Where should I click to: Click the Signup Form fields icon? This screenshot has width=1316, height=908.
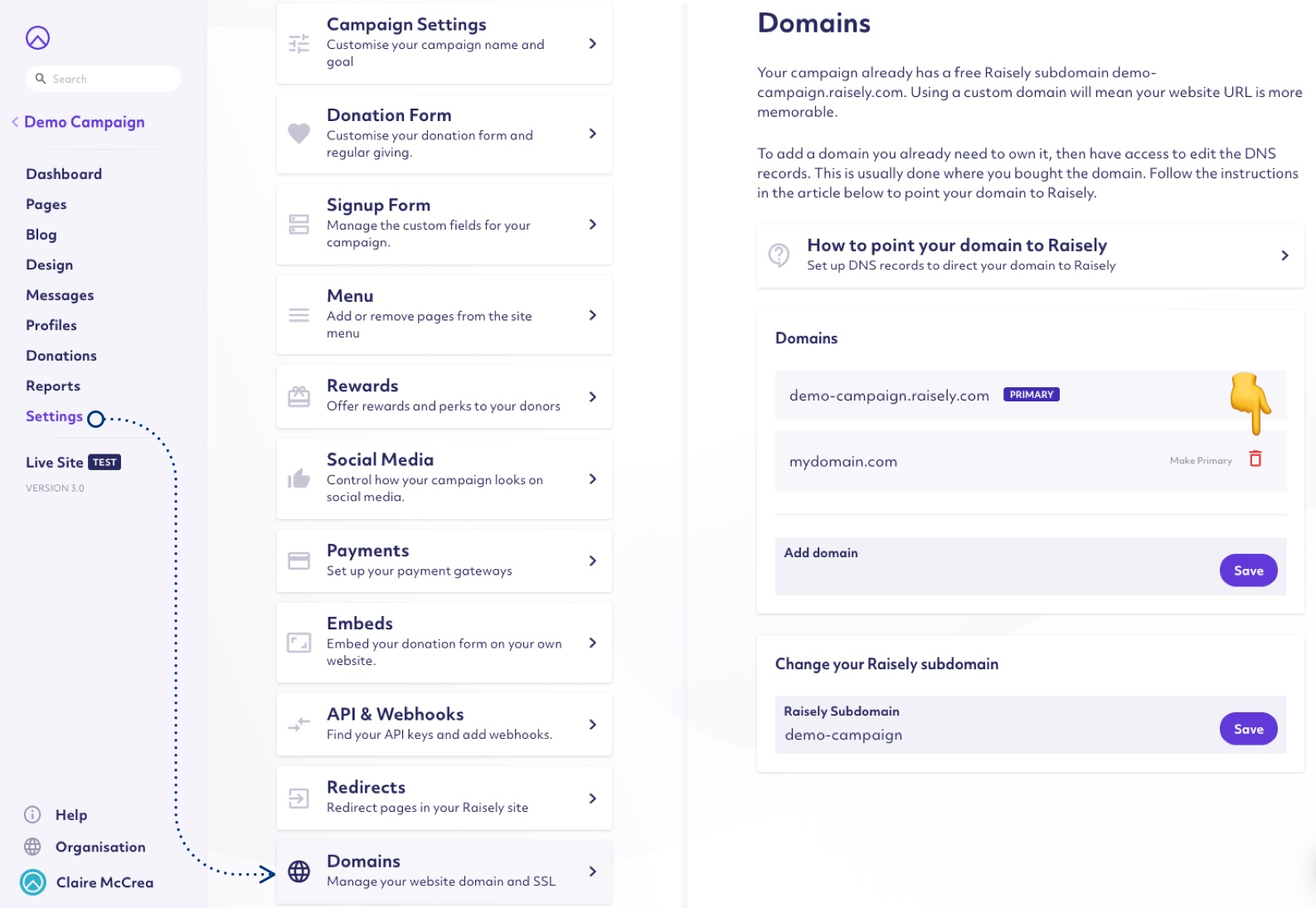pos(299,224)
